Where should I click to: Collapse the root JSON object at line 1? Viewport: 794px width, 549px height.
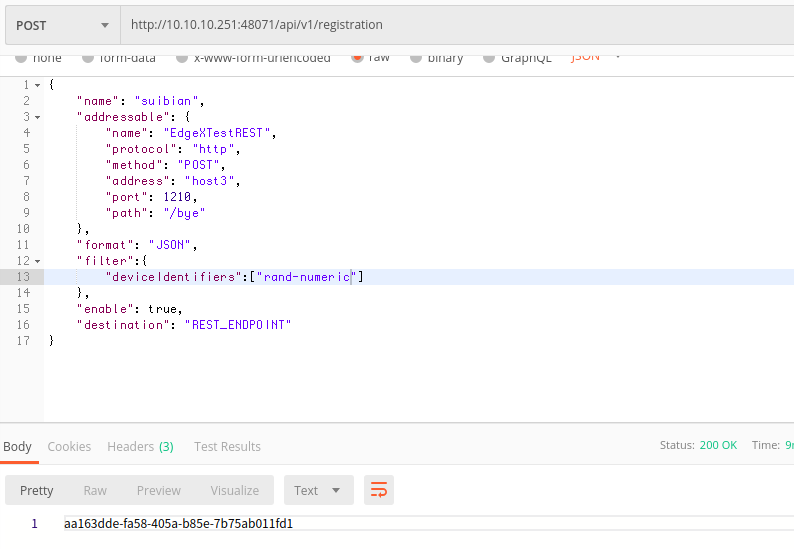click(x=37, y=85)
